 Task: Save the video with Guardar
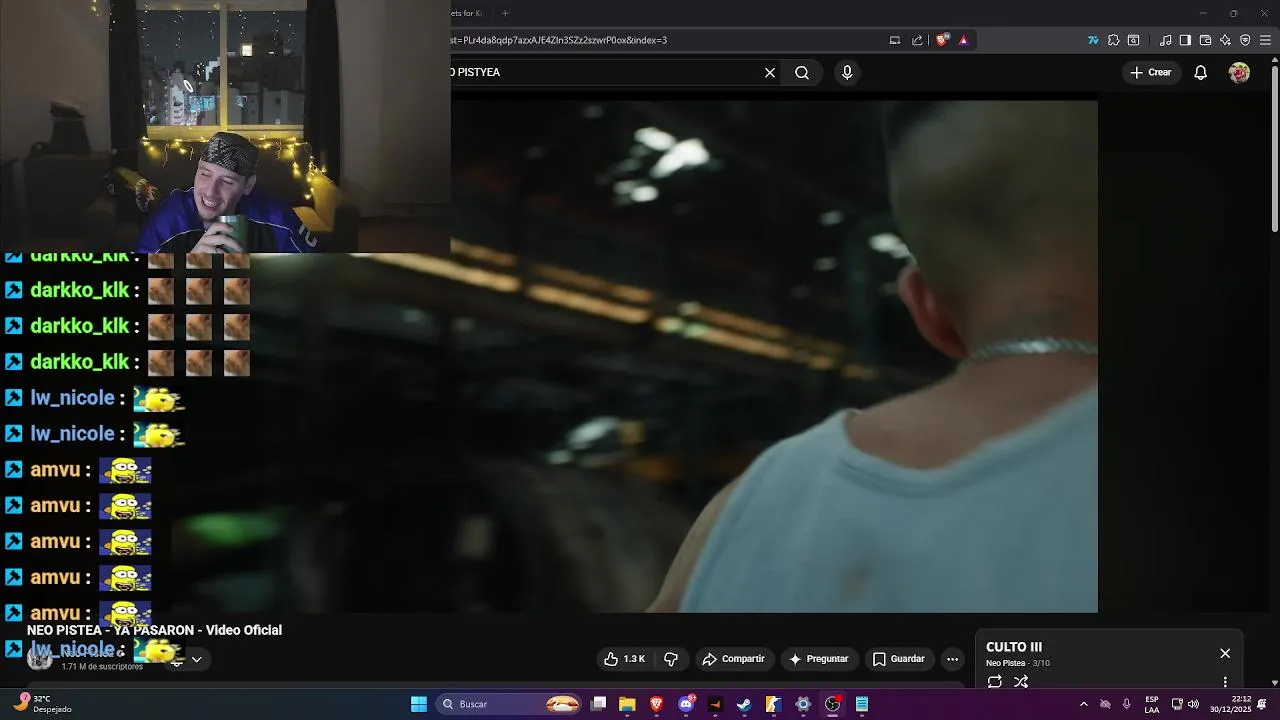point(898,659)
